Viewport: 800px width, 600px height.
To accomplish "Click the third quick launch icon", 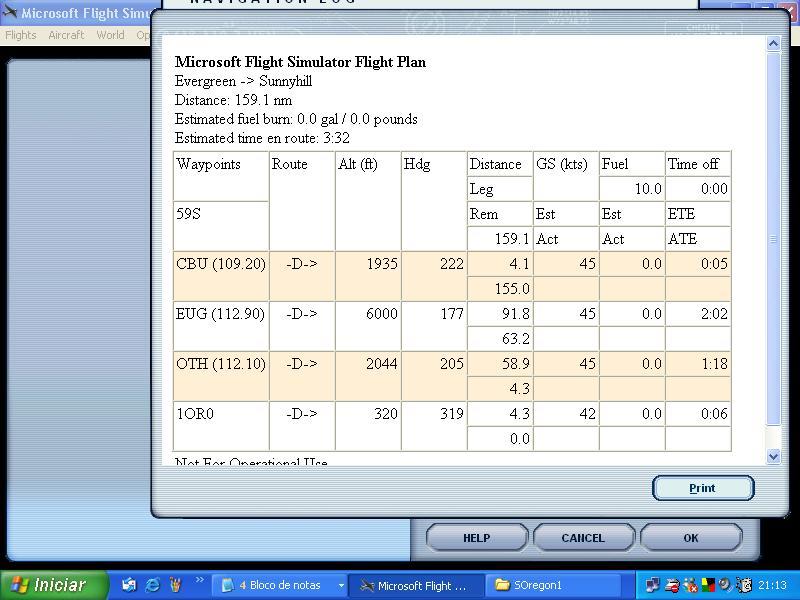I will (x=174, y=585).
